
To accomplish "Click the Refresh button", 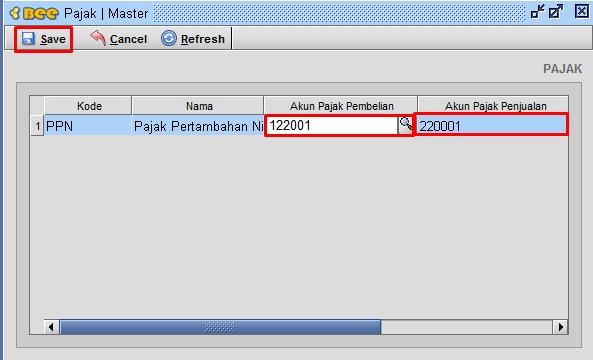I will pos(193,39).
